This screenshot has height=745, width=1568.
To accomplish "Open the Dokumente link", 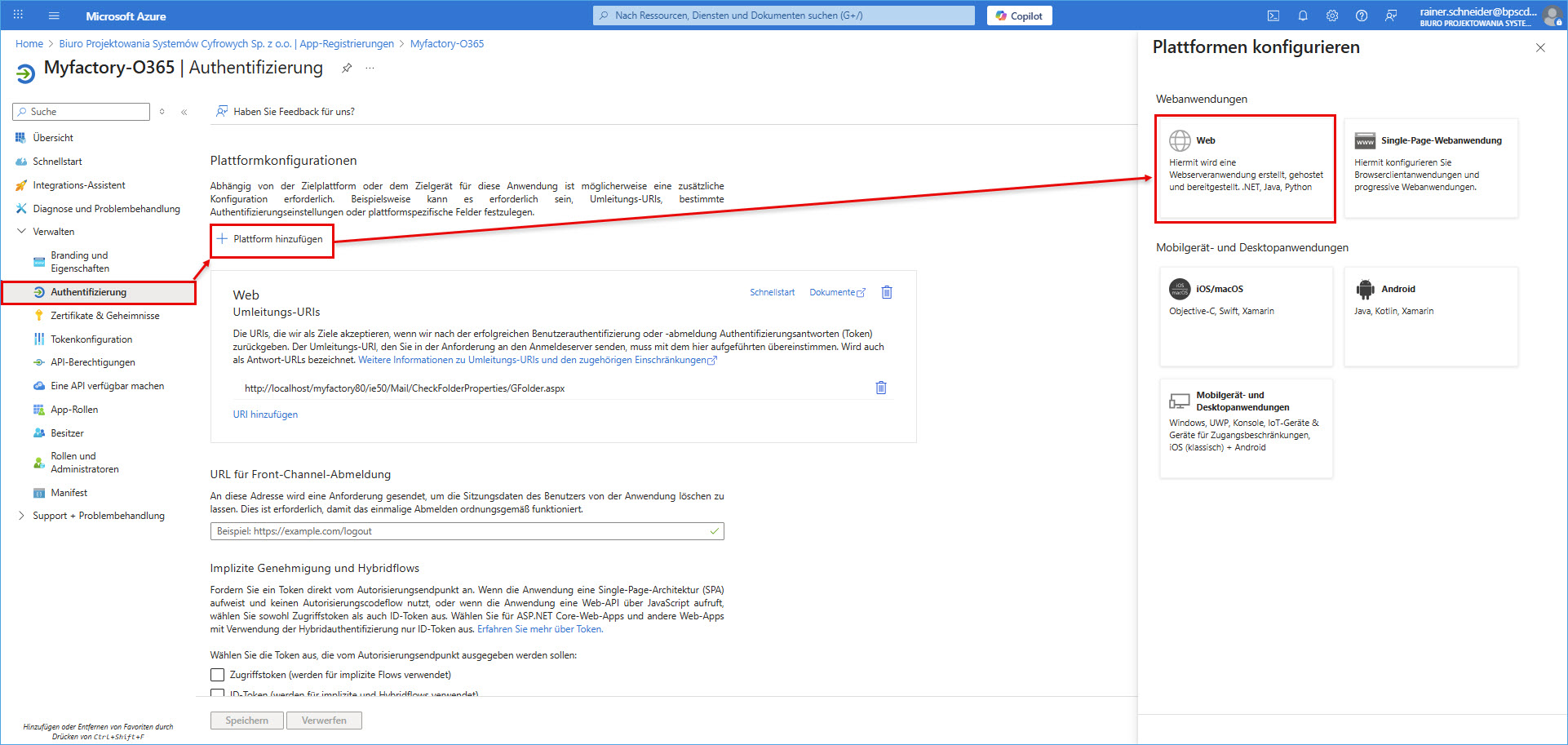I will click(837, 292).
